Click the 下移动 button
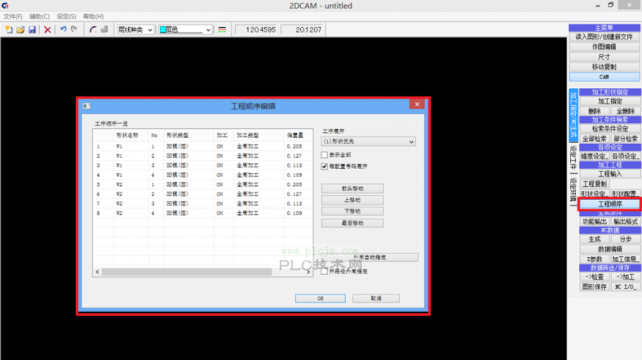 click(353, 211)
